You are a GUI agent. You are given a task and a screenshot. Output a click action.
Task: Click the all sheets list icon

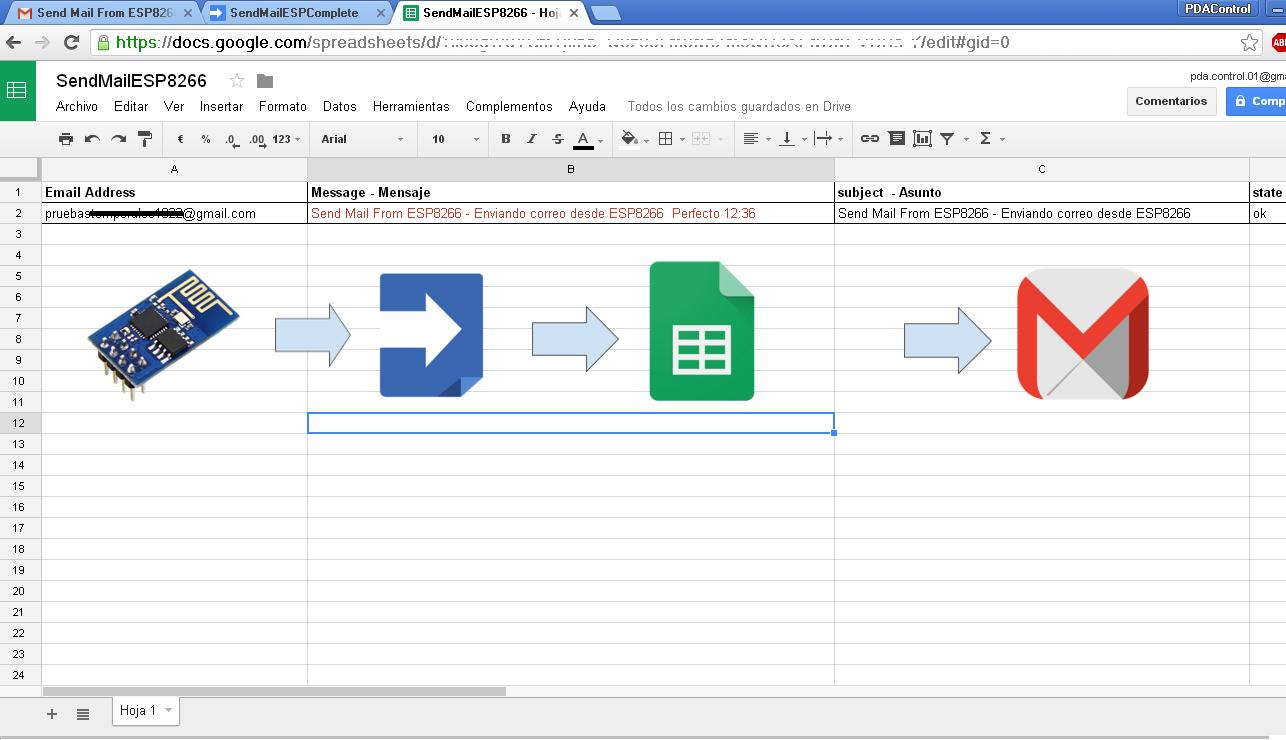pyautogui.click(x=83, y=714)
